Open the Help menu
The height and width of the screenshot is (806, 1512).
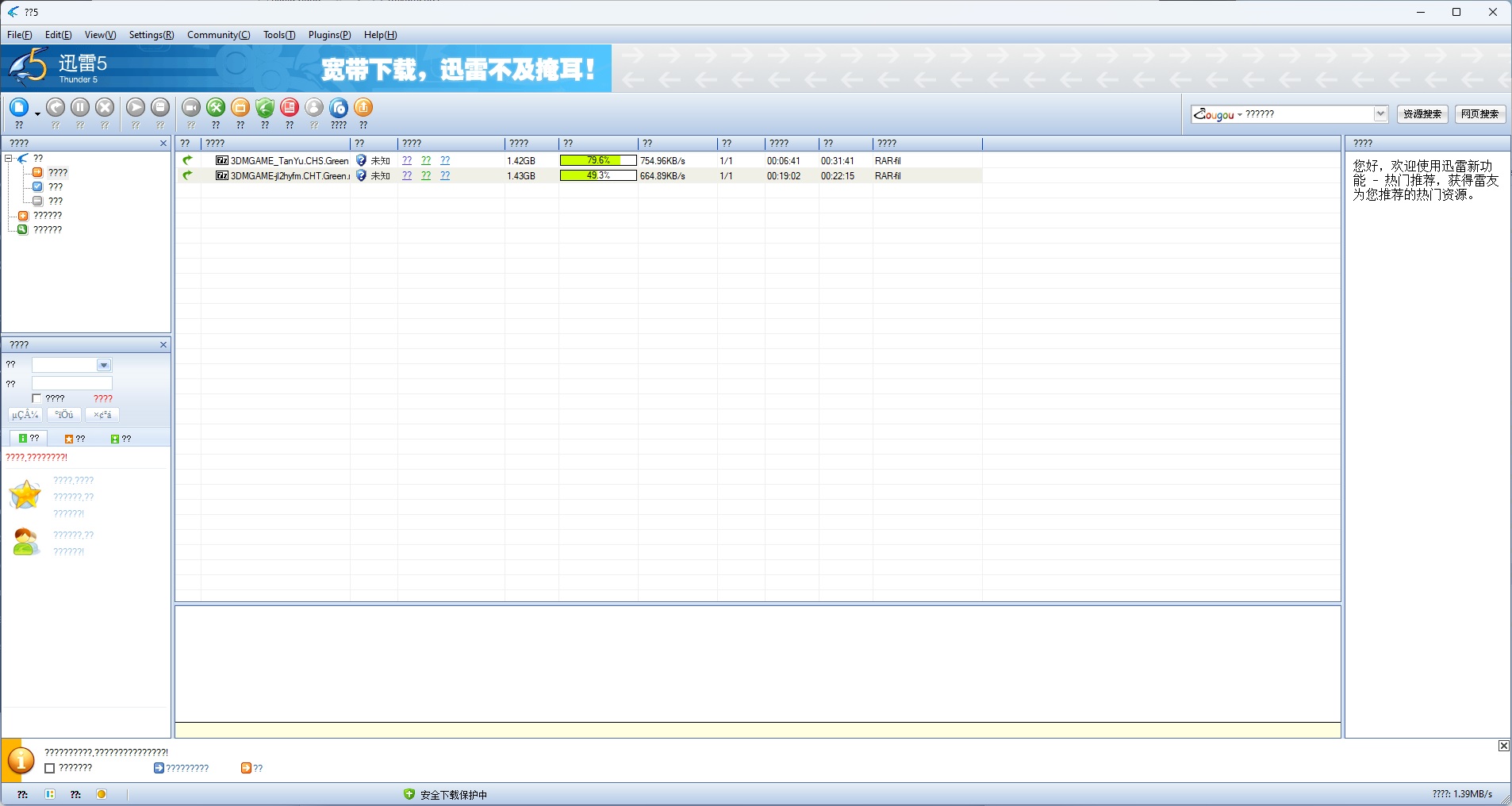point(381,35)
